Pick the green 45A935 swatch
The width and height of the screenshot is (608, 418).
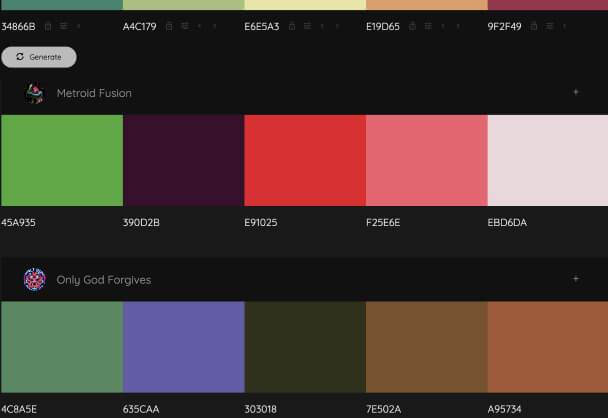point(61,160)
